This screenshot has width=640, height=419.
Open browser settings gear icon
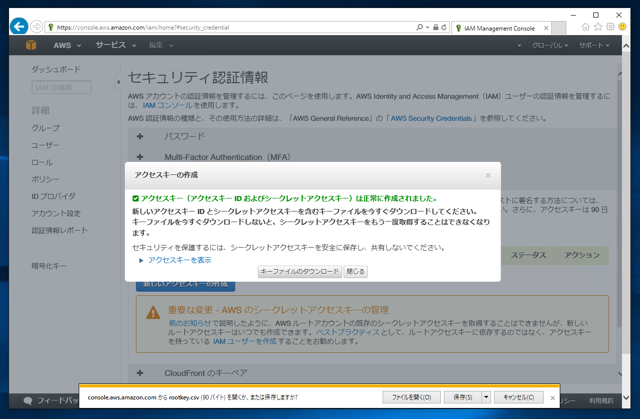pos(610,27)
